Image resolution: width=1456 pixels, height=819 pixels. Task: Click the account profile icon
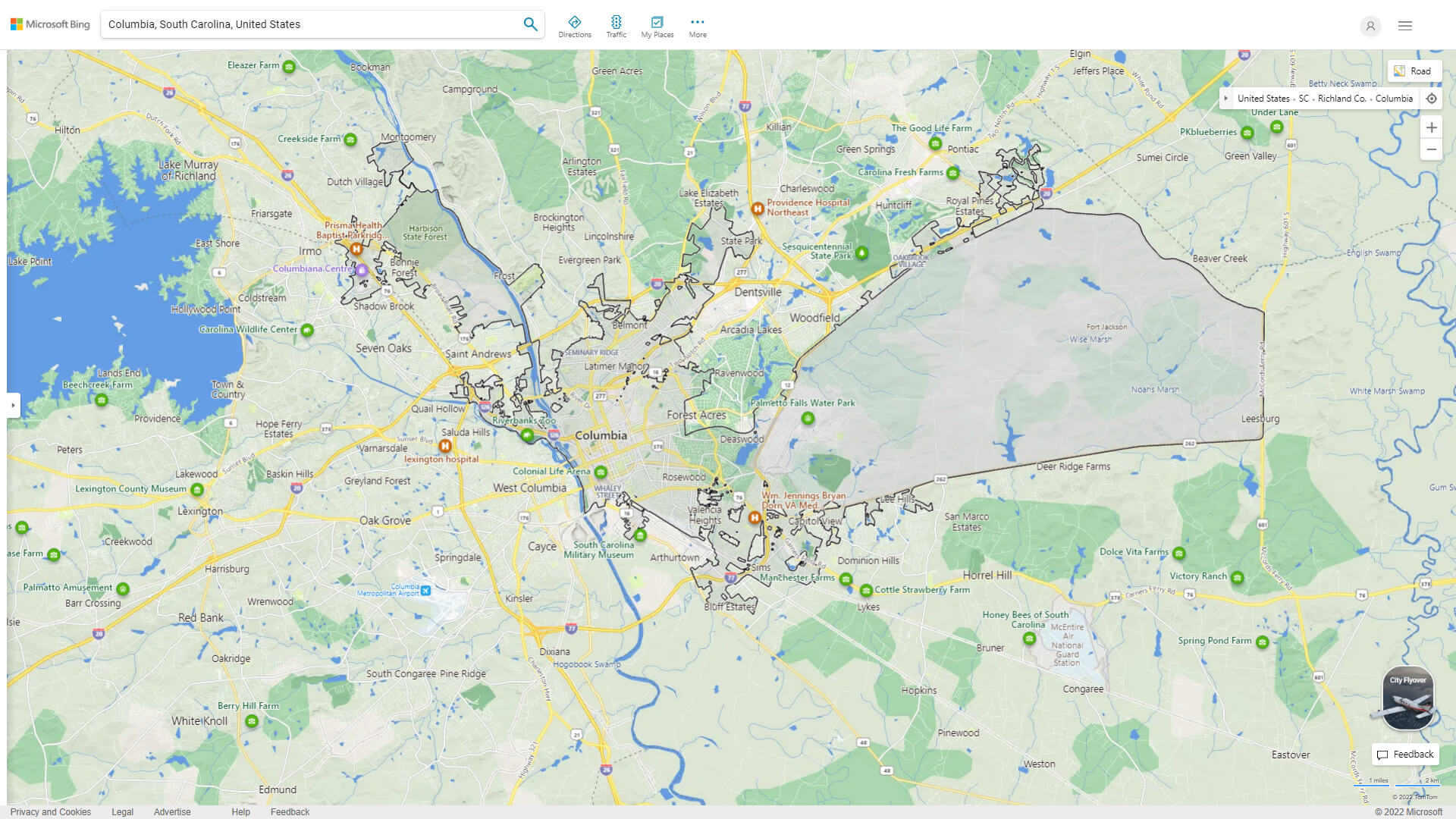click(x=1370, y=27)
